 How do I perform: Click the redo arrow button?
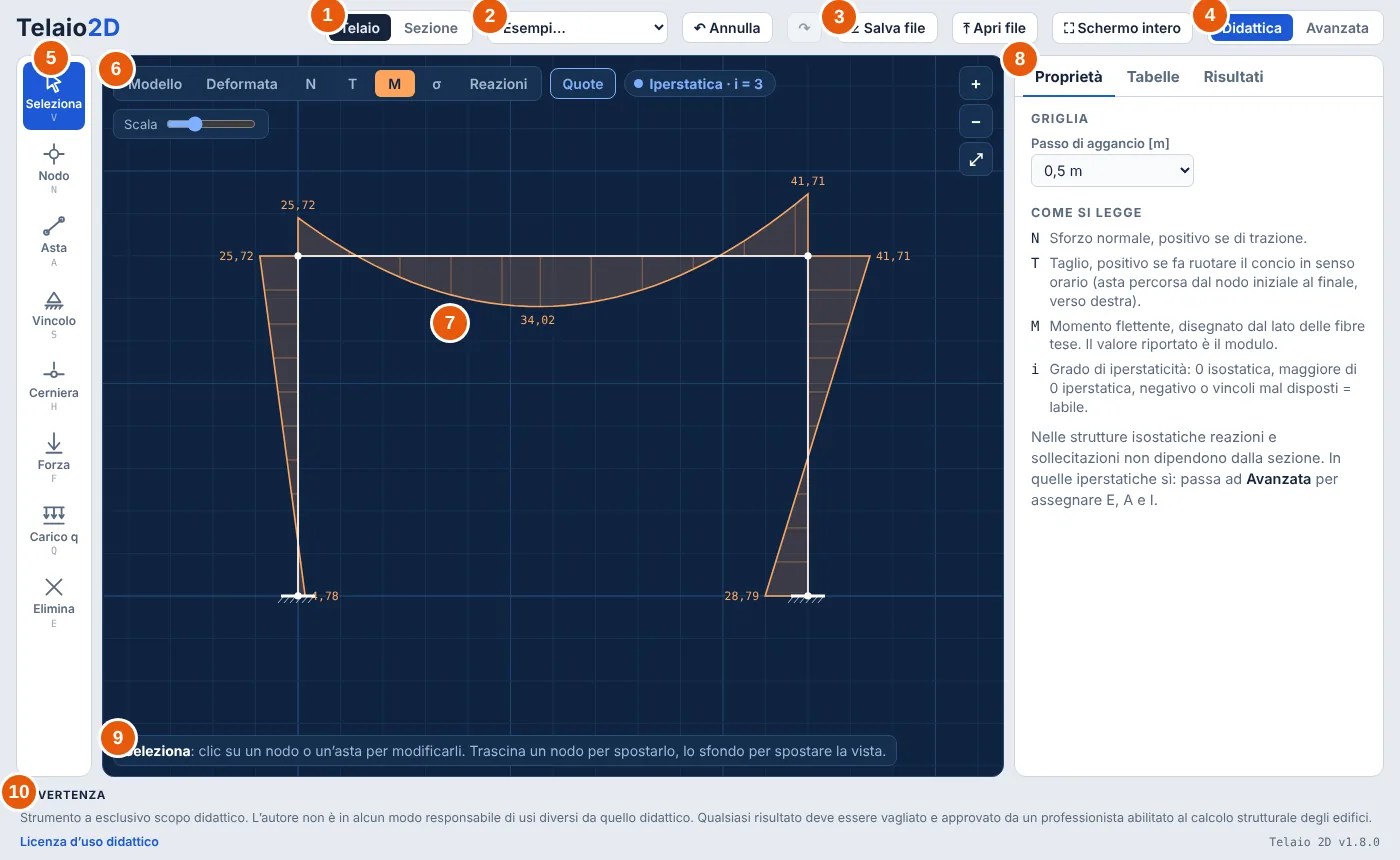[x=804, y=28]
